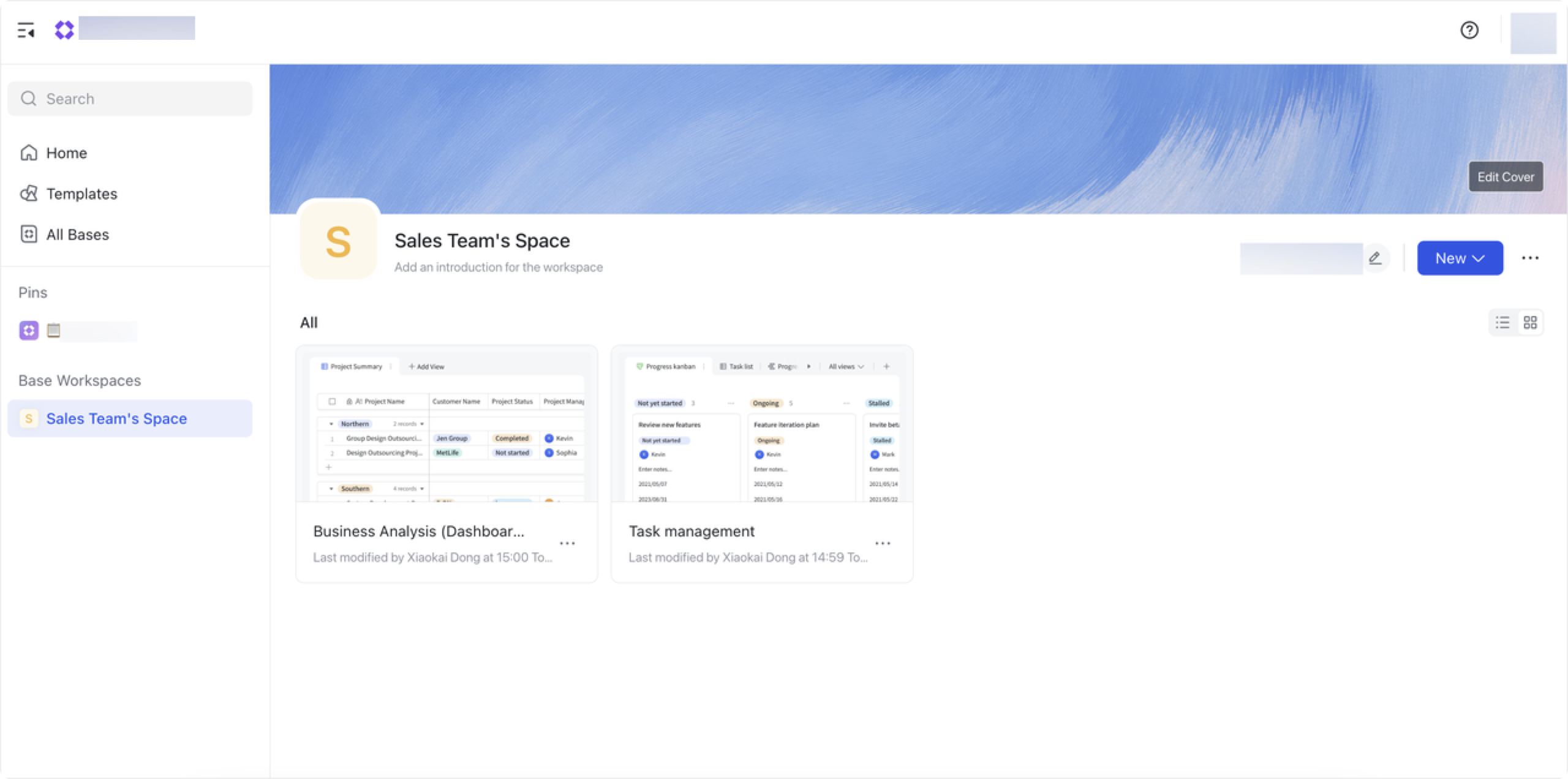
Task: Switch to grid view
Action: [1530, 322]
